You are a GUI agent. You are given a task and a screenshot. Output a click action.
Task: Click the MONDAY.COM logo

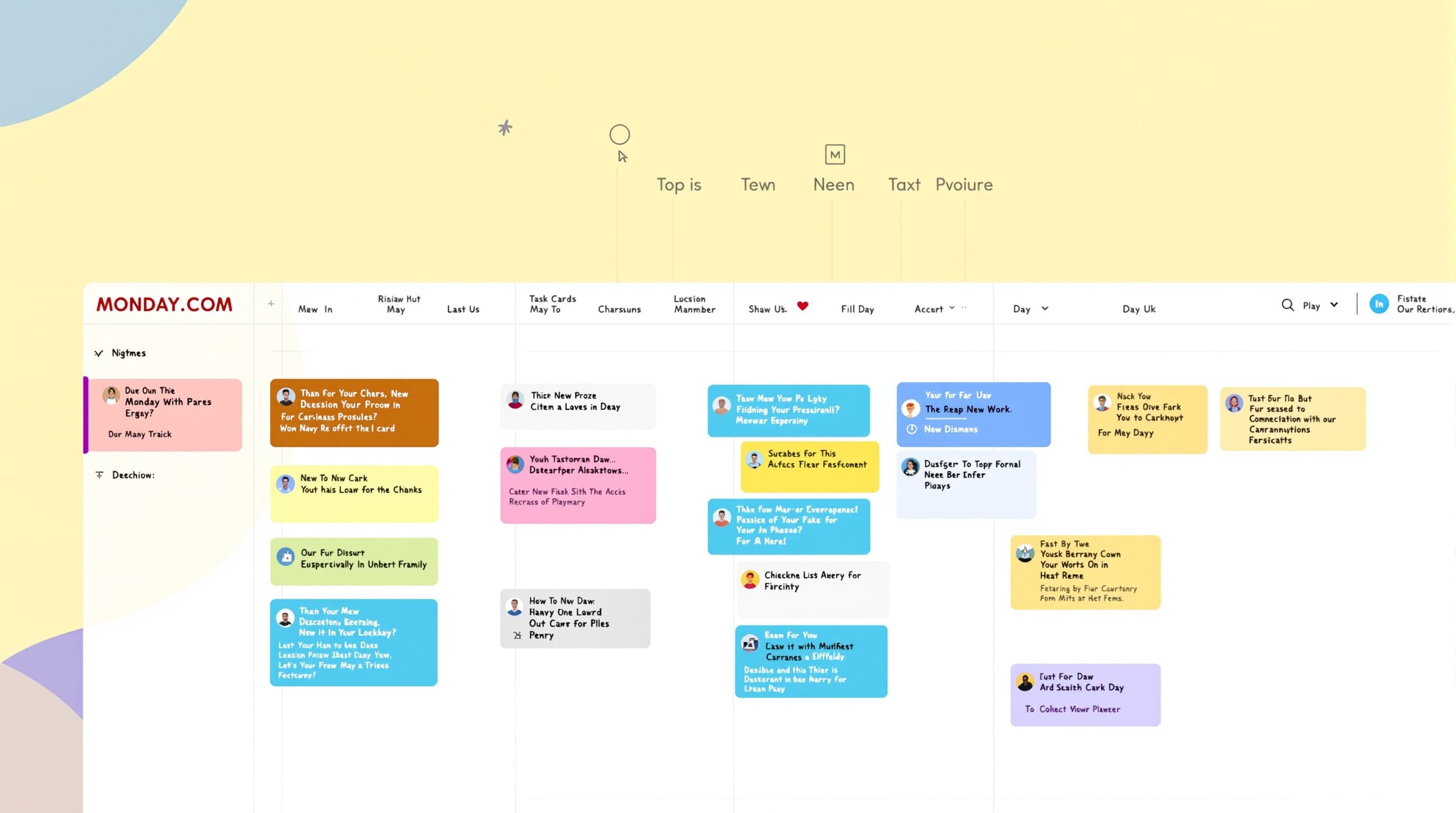coord(164,304)
